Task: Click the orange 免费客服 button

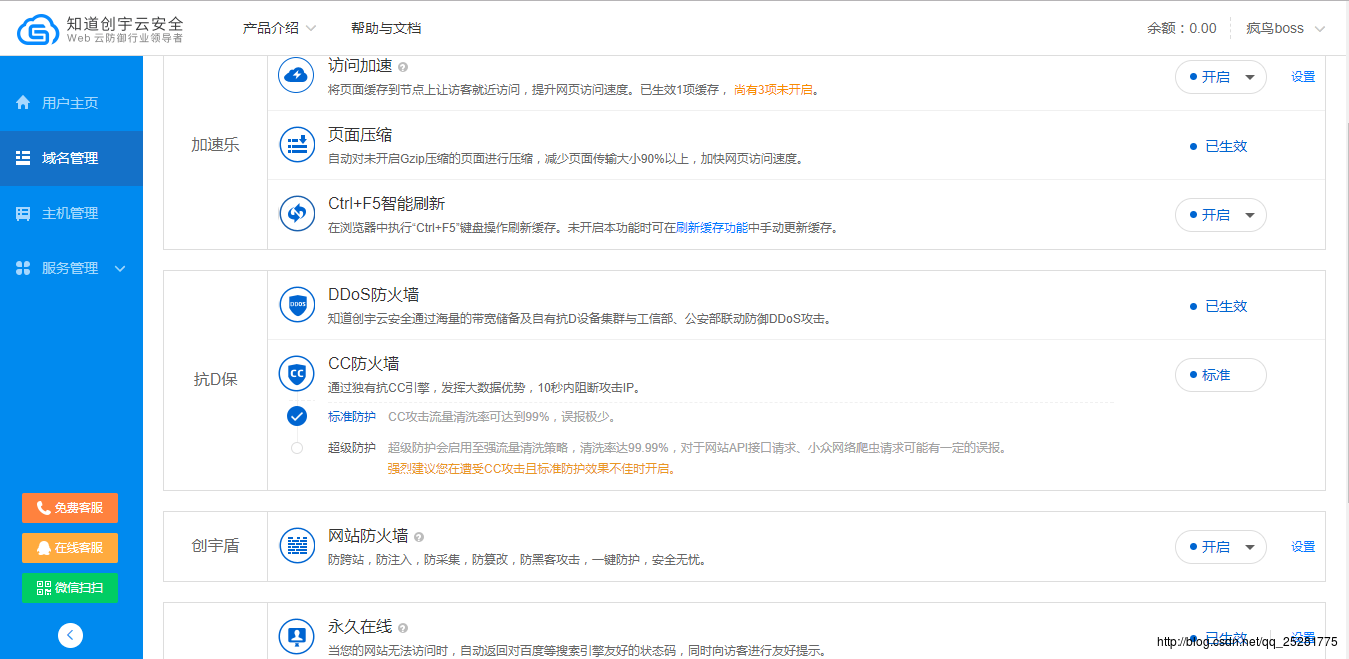Action: [x=70, y=508]
